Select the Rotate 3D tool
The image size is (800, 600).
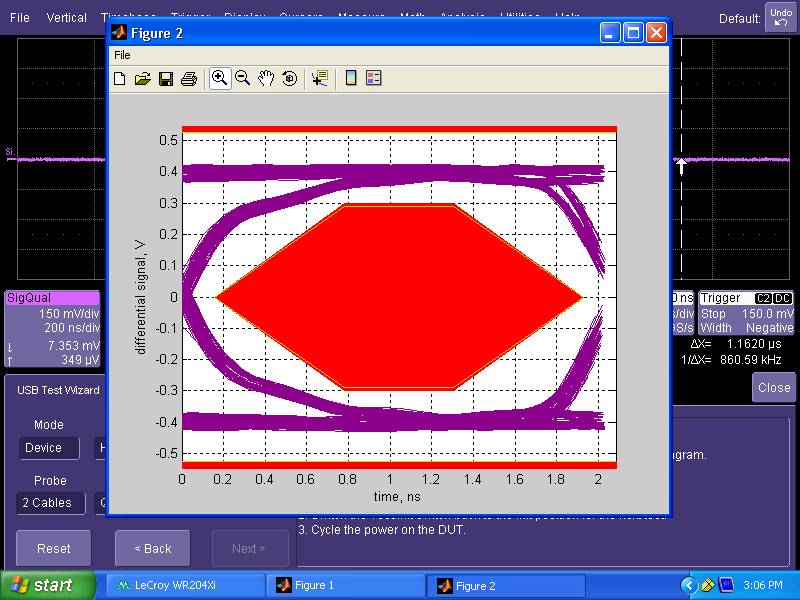pos(289,79)
